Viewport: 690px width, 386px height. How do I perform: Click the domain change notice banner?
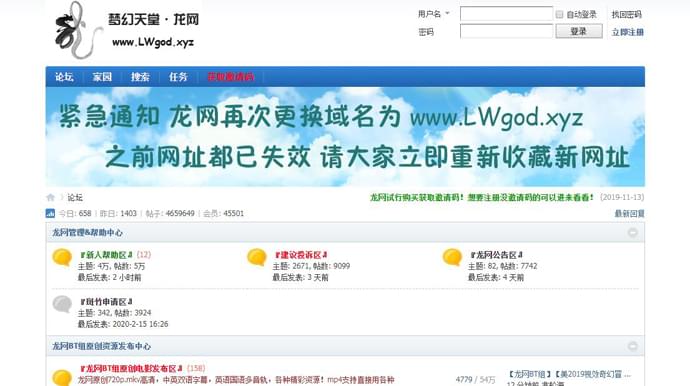click(345, 136)
